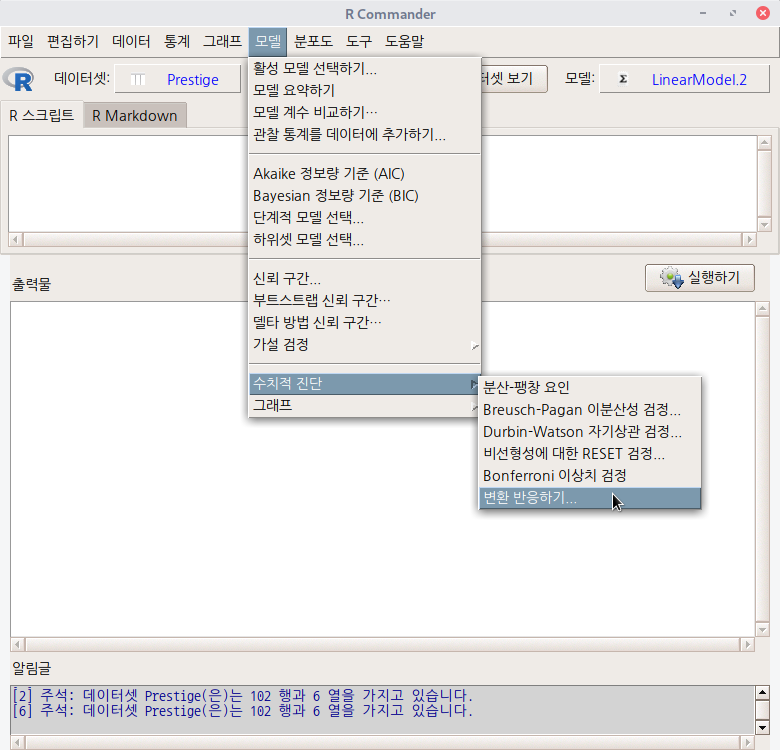Image resolution: width=780 pixels, height=750 pixels.
Task: Expand the 가설 검정 submenu
Action: 365,344
